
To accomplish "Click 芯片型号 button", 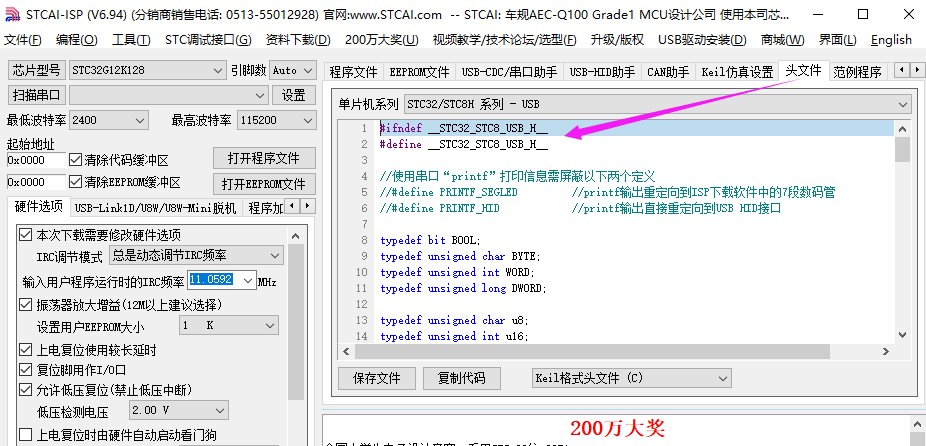I will [37, 70].
